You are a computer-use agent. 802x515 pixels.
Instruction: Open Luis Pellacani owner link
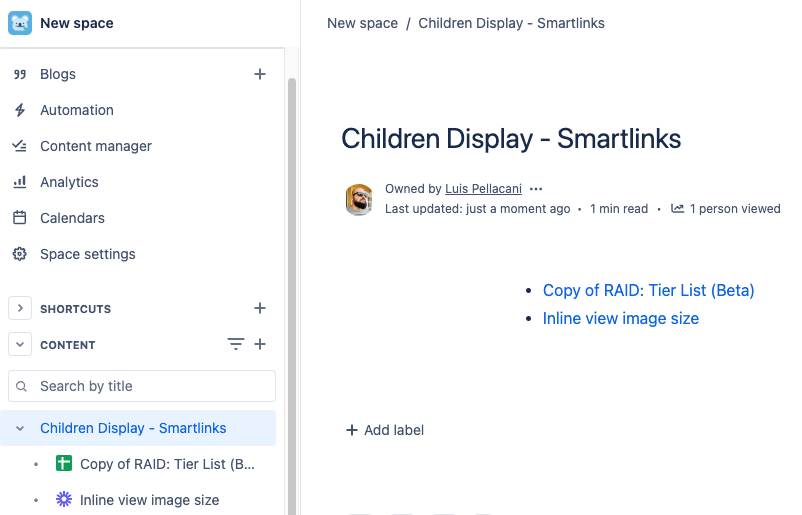pos(483,189)
